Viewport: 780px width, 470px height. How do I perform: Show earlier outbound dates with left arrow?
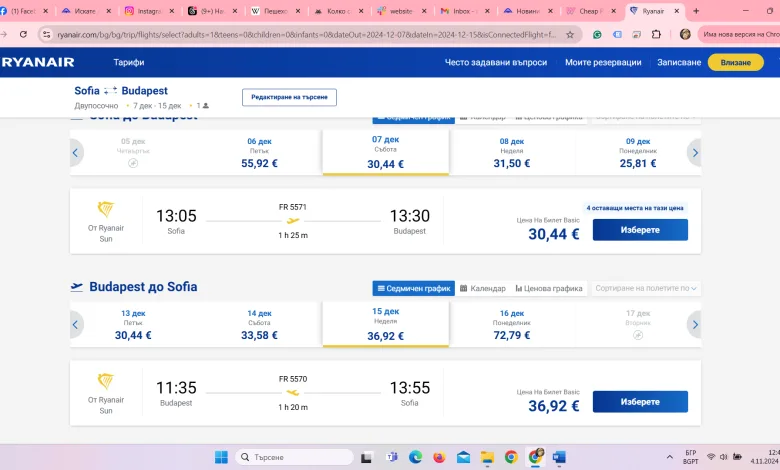pos(76,153)
